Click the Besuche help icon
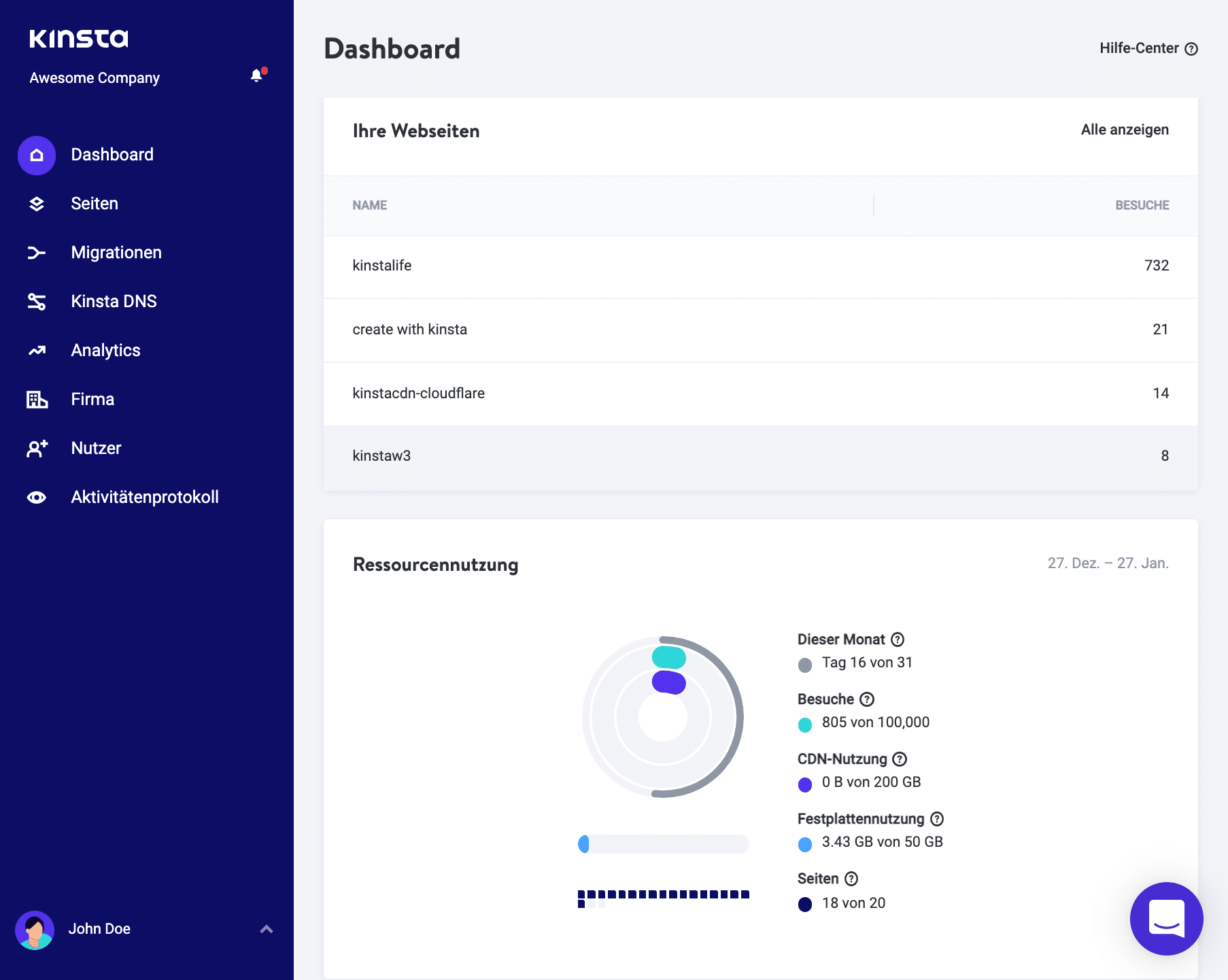Image resolution: width=1228 pixels, height=980 pixels. coord(866,699)
